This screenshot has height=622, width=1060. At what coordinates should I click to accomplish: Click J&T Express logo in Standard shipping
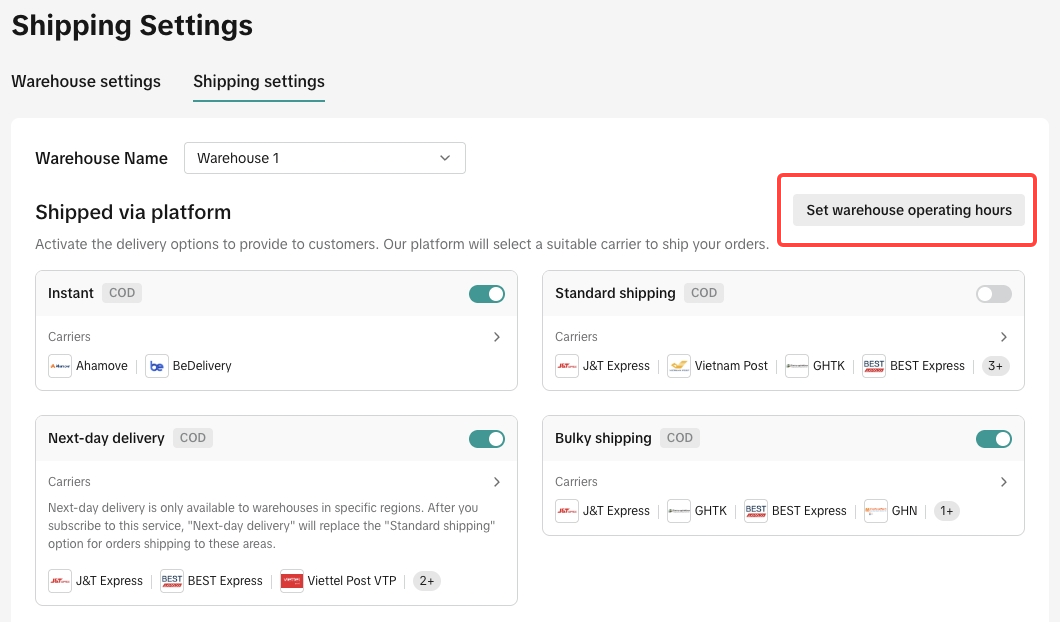(x=567, y=366)
